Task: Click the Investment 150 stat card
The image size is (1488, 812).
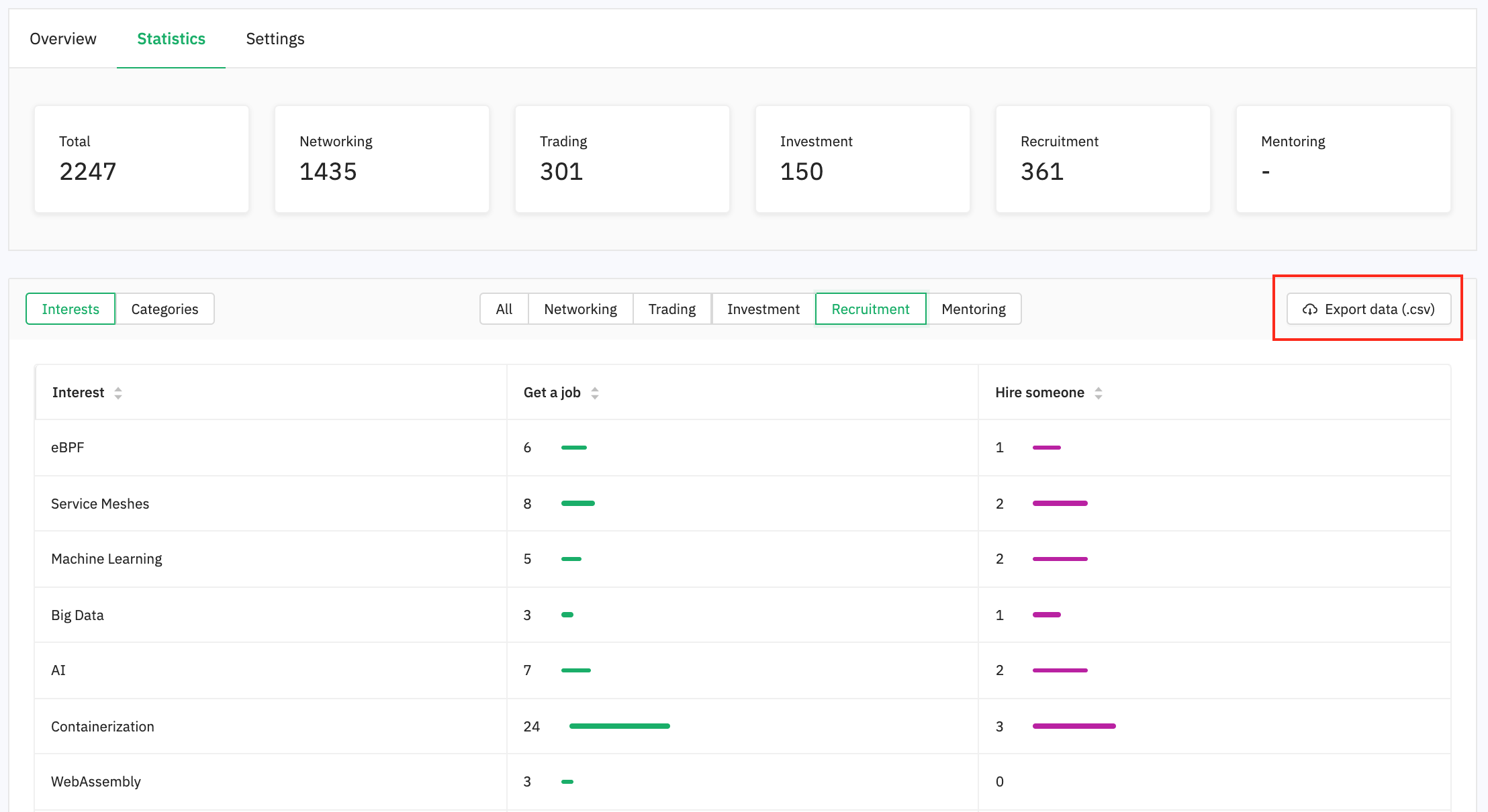Action: [863, 159]
